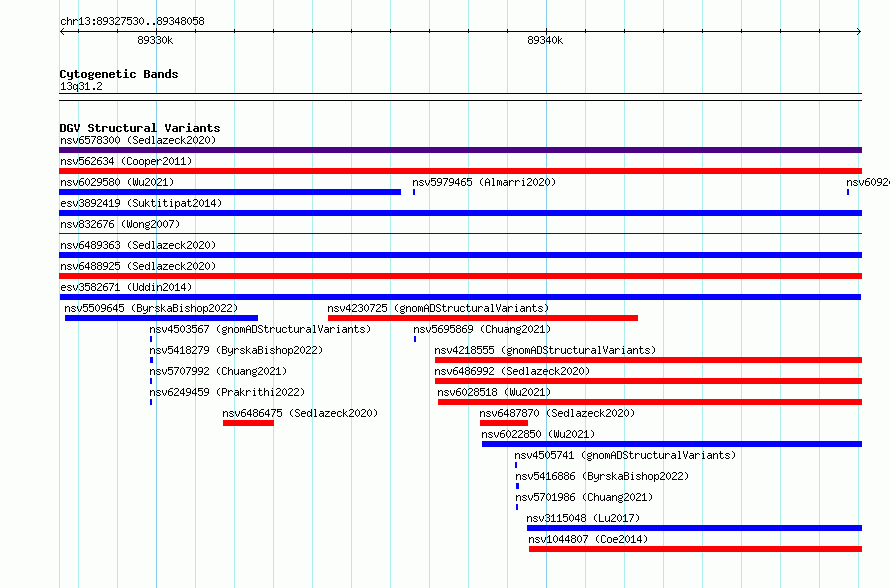Click the DGV Structural Variants track title
This screenshot has height=588, width=890.
[x=140, y=128]
